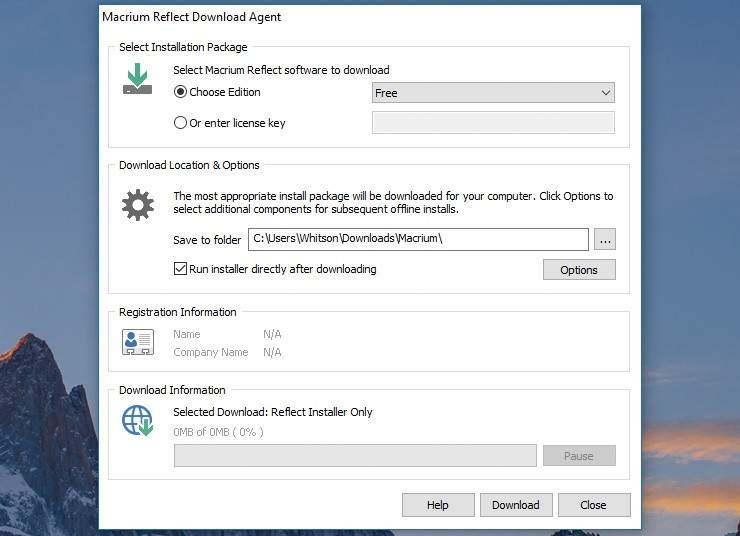Click the registration ID card icon

tap(138, 342)
